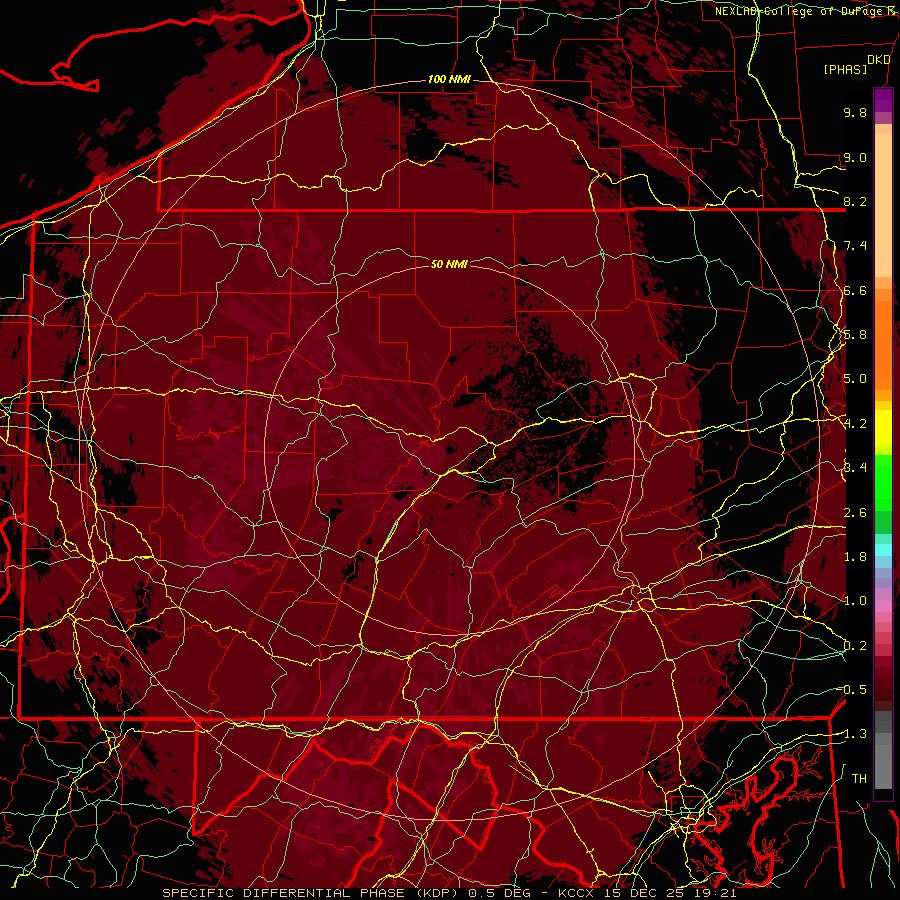The width and height of the screenshot is (900, 900).
Task: Click the bright yellow color bar segment
Action: click(883, 428)
